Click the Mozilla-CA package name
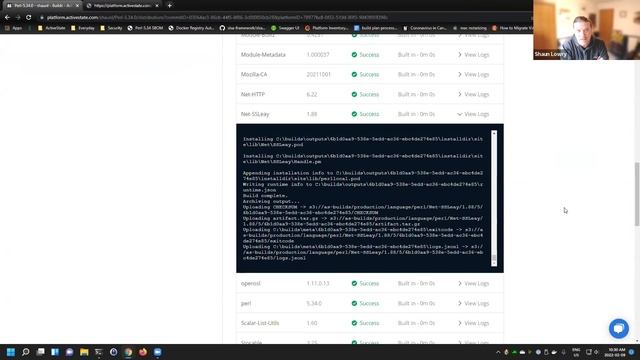 pos(254,74)
